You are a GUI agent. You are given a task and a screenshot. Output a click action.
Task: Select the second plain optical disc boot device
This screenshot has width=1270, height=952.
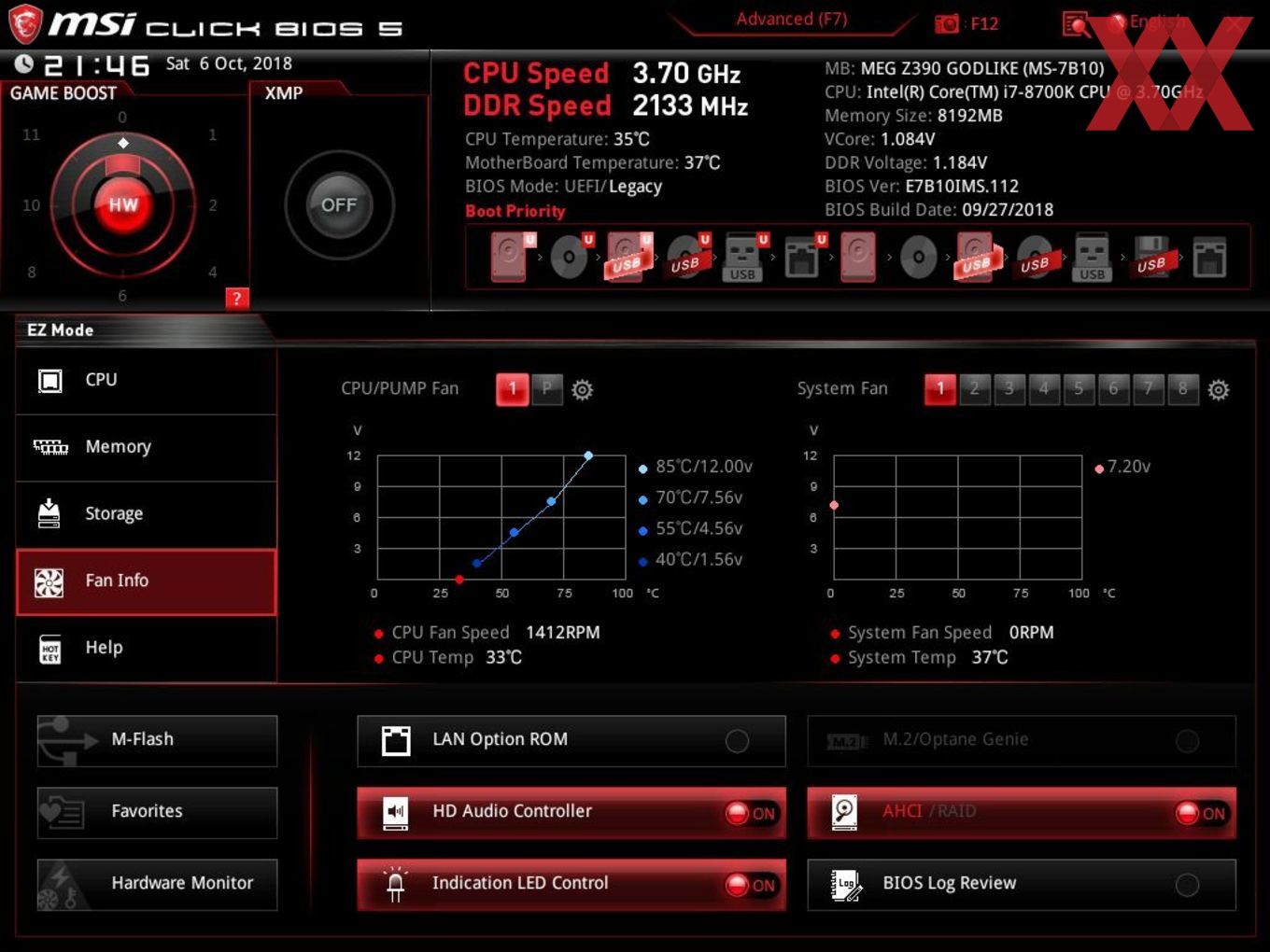[x=918, y=258]
